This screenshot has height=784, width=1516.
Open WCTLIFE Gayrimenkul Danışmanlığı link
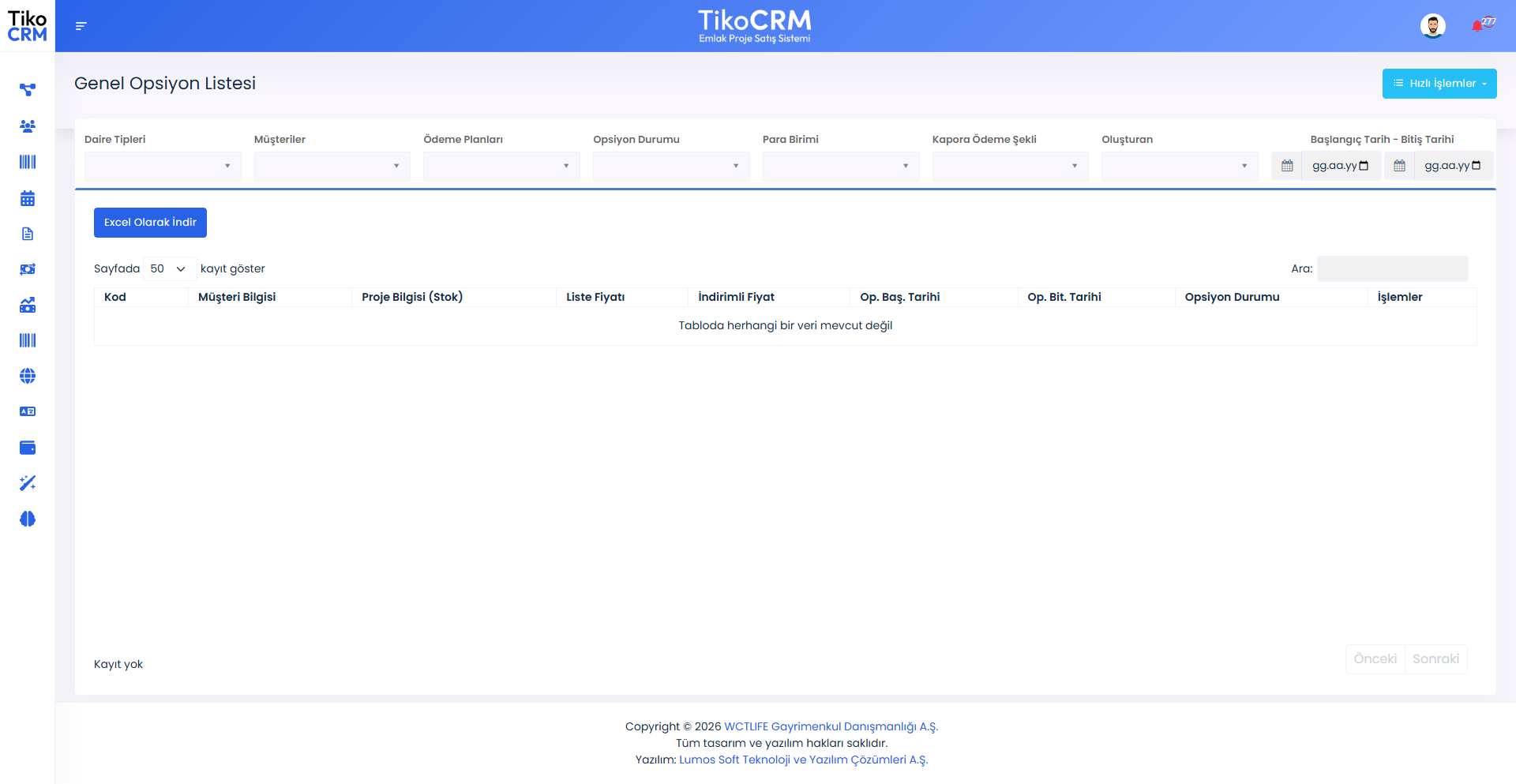pos(831,726)
